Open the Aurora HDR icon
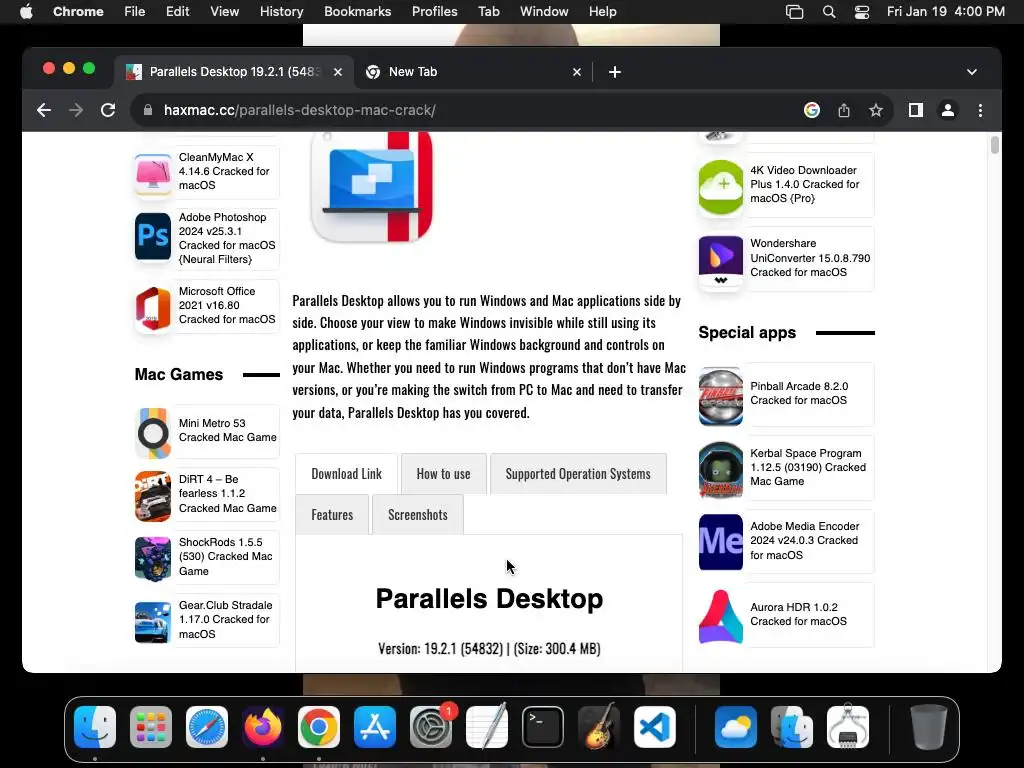The image size is (1024, 768). tap(721, 616)
